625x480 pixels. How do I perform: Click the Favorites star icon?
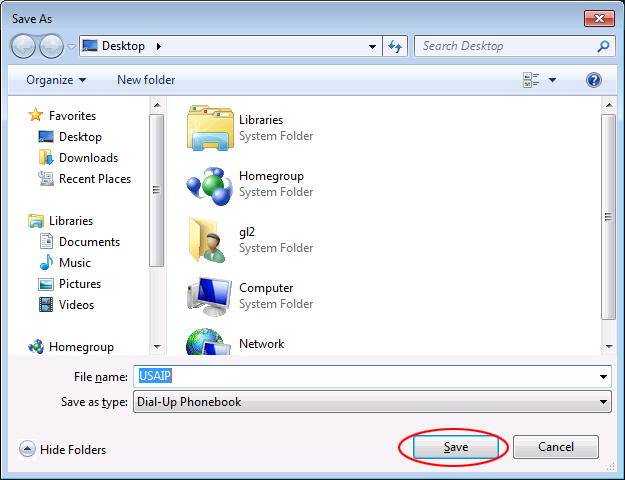(x=35, y=115)
